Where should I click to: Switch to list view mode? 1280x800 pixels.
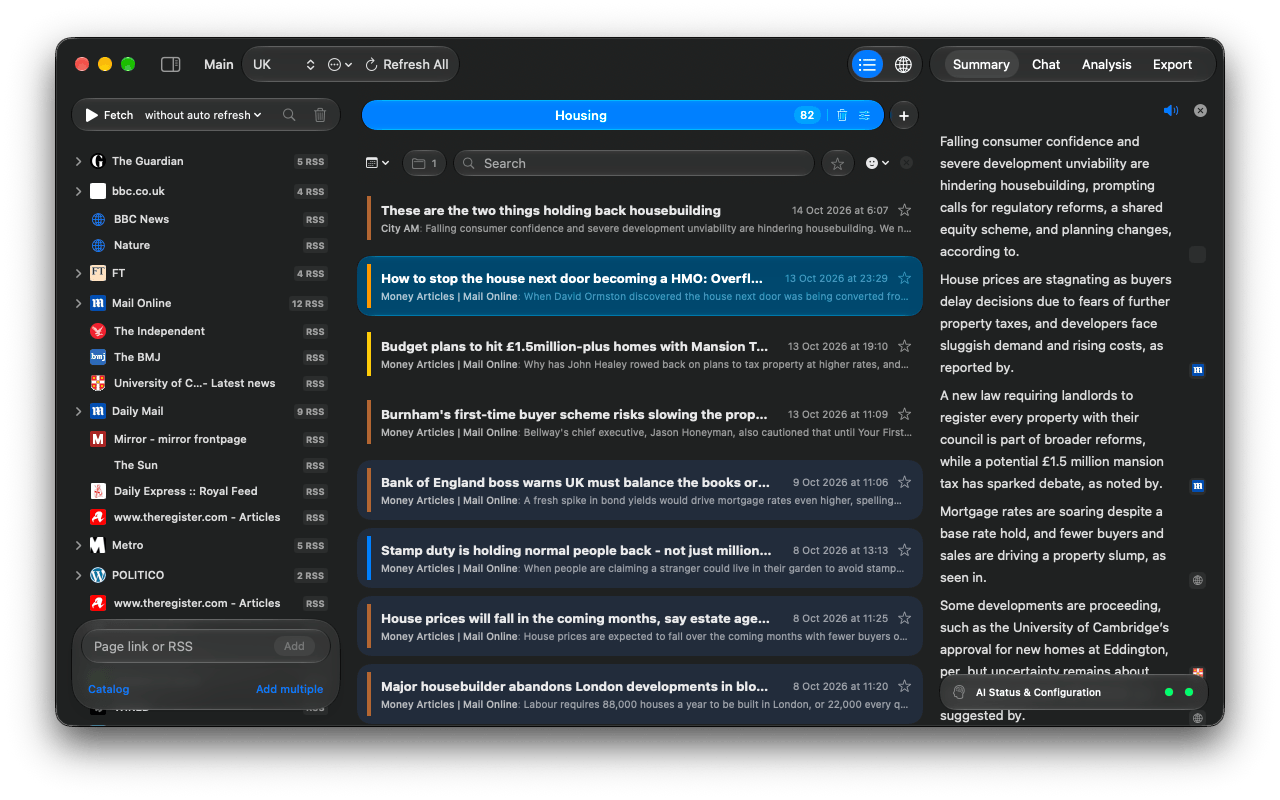coord(867,64)
